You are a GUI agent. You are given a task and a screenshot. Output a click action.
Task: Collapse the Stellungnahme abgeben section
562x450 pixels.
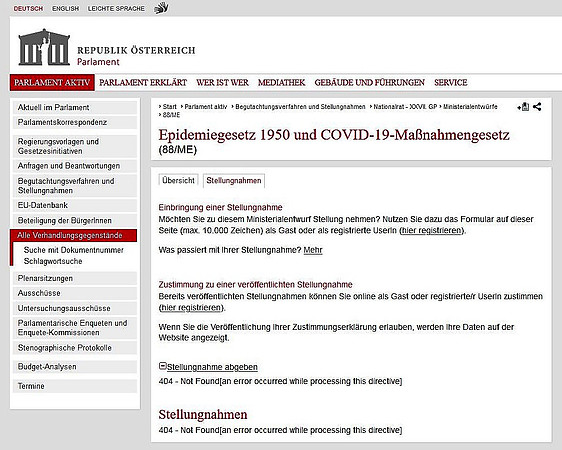pos(162,366)
